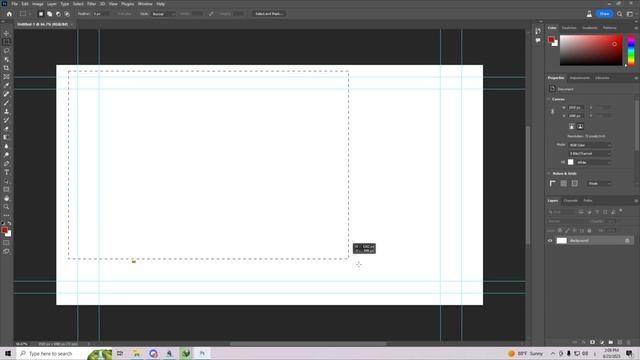Screen dimensions: 640x360
Task: Choose Add to selection mode icon
Action: point(49,14)
